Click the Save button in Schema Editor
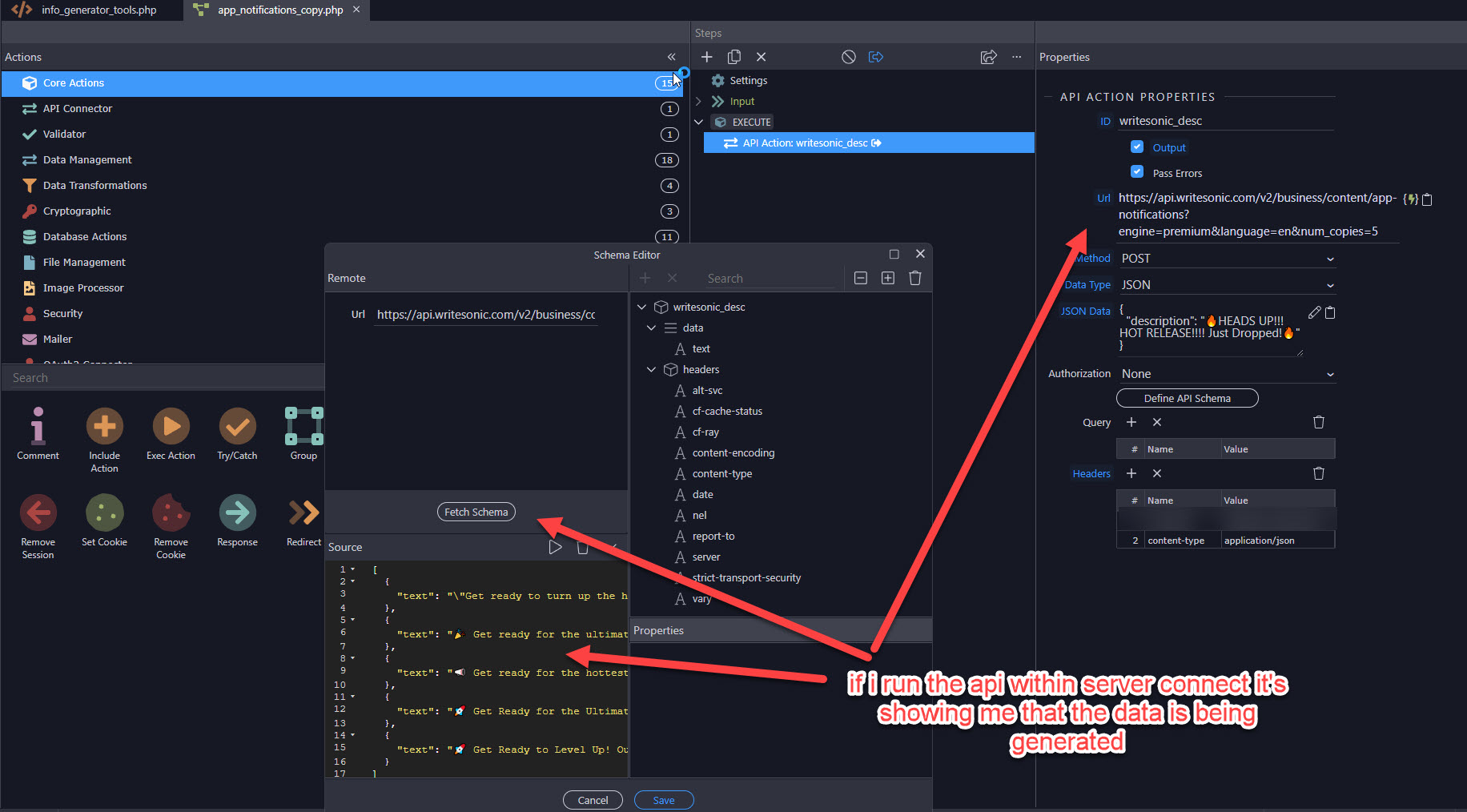This screenshot has width=1467, height=812. click(x=664, y=800)
